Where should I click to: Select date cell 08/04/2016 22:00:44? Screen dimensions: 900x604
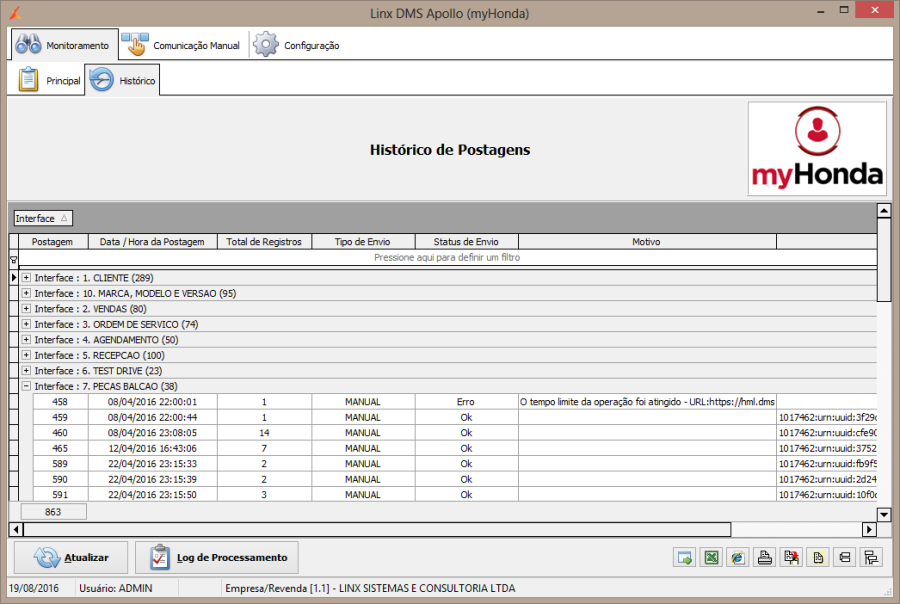[x=152, y=417]
